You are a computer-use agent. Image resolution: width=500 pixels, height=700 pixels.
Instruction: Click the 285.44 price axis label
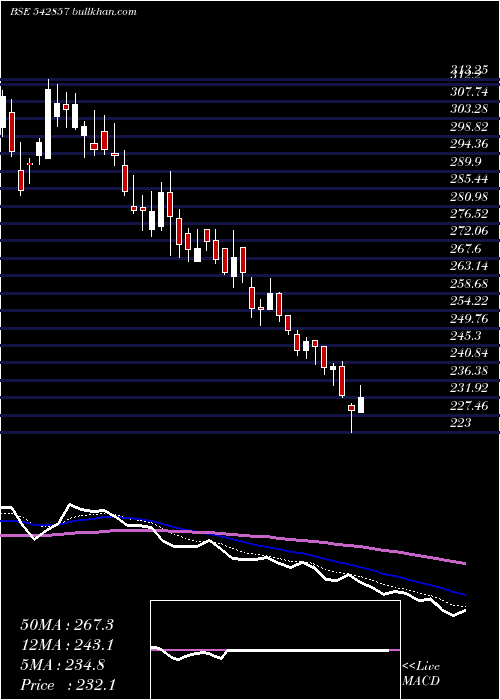coord(469,179)
